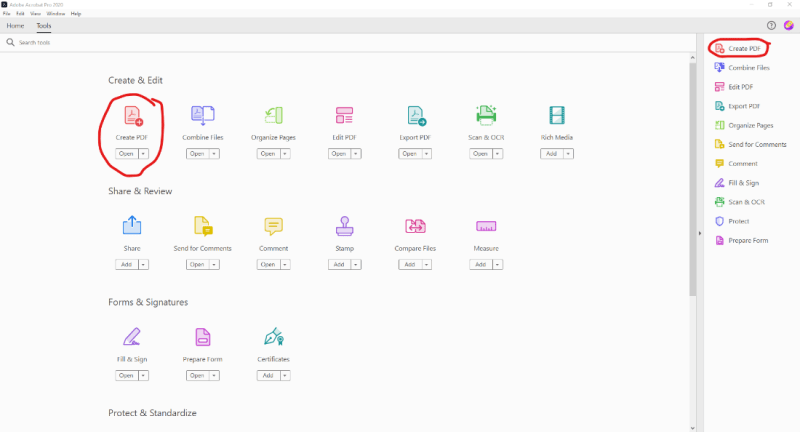Select the Comment tool icon
The width and height of the screenshot is (800, 432).
point(273,226)
